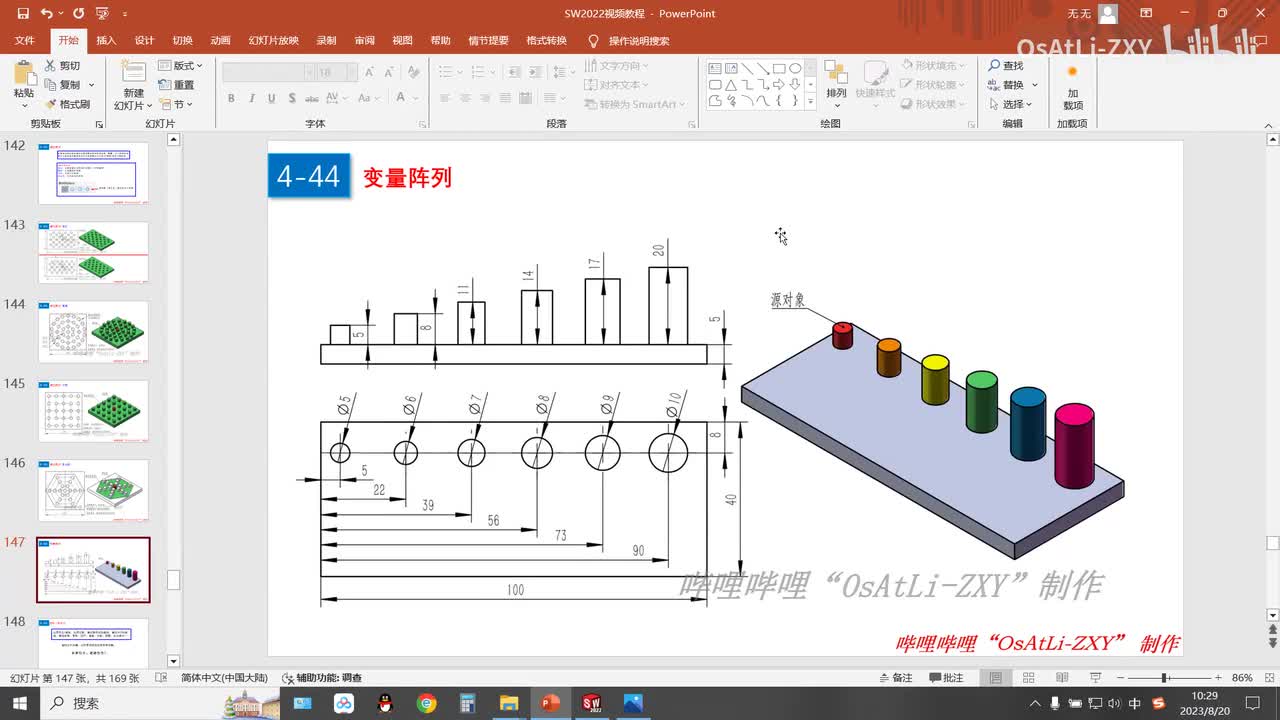Click the zoom level 86%
Screen dimensions: 1280x720
pyautogui.click(x=1242, y=677)
